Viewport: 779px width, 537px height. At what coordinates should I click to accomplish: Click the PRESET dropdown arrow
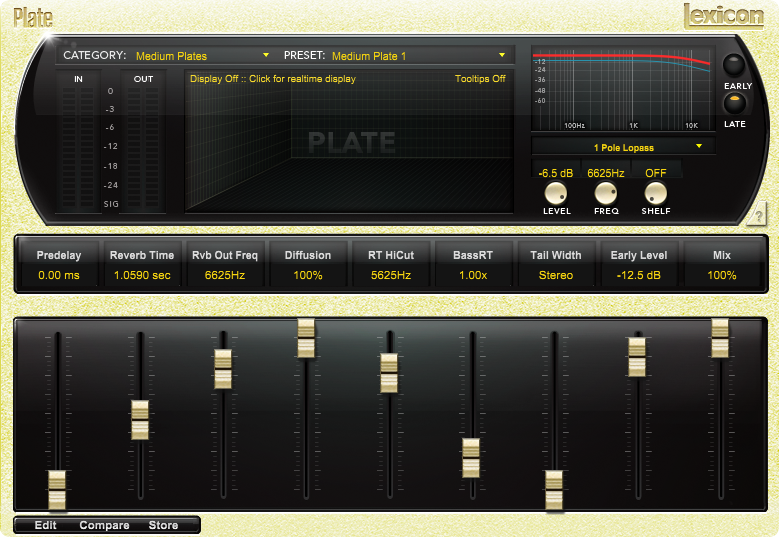coord(502,55)
